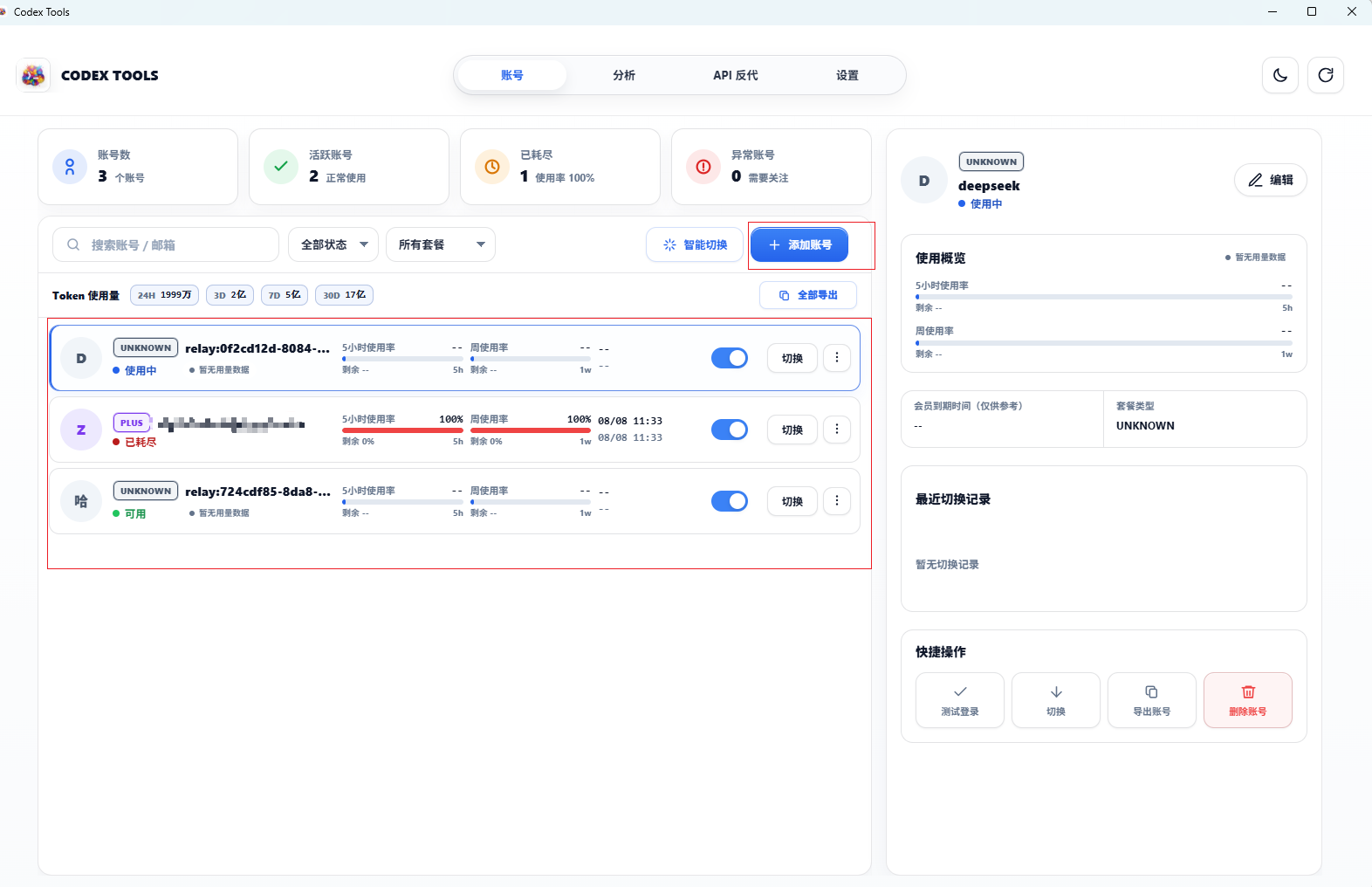This screenshot has width=1372, height=887.
Task: Open the 设置 tab
Action: click(847, 76)
